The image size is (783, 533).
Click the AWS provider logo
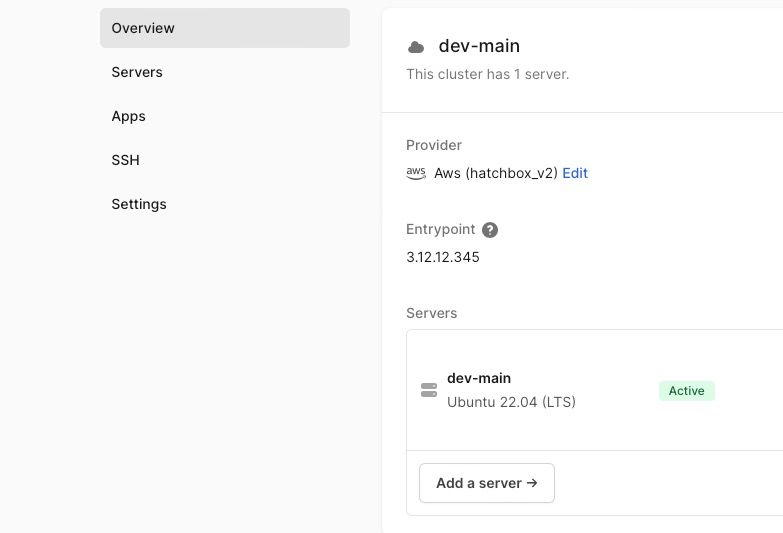coord(416,173)
